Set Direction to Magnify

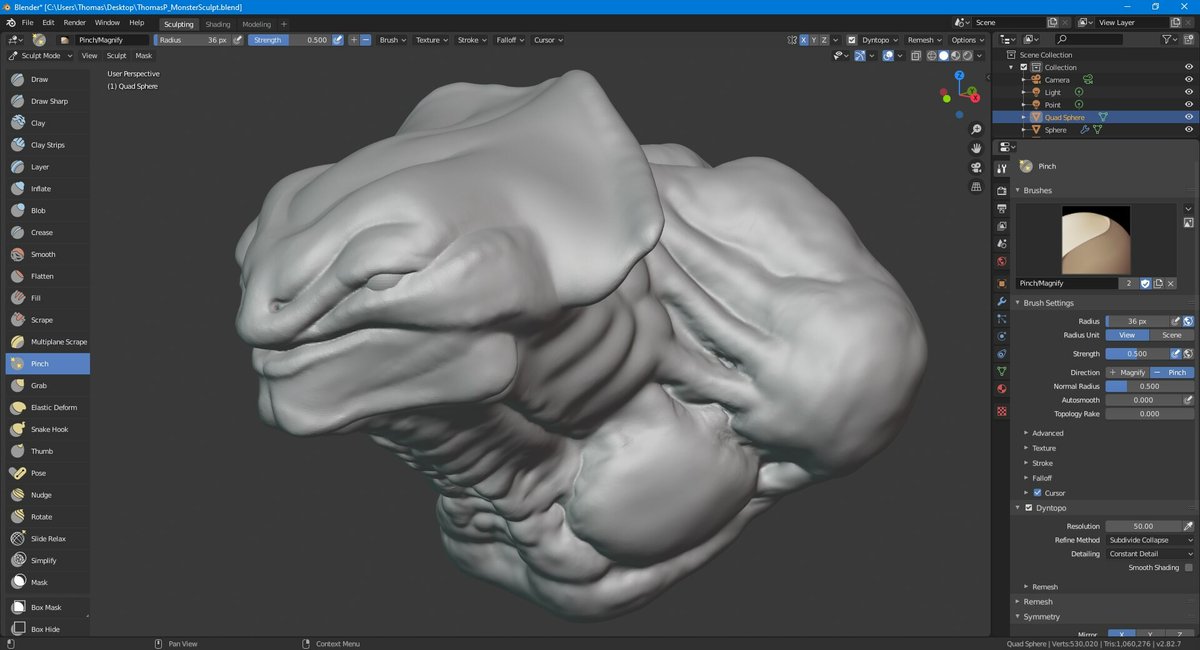(1127, 372)
